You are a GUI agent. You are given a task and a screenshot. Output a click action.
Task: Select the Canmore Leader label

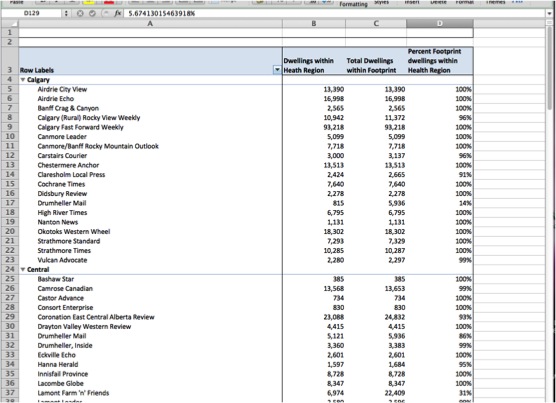(x=62, y=136)
